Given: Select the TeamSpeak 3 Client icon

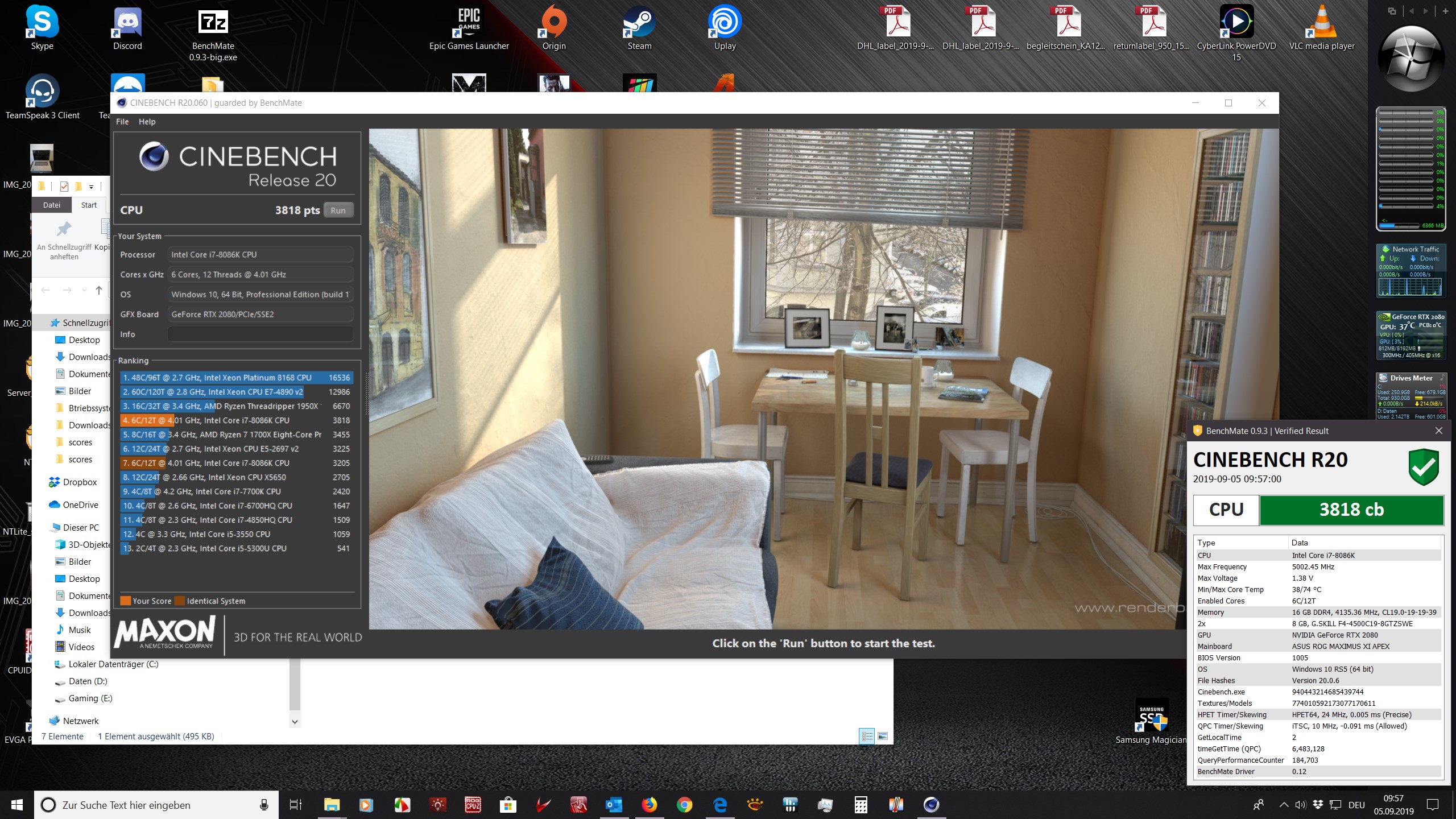Looking at the screenshot, I should coord(42,97).
